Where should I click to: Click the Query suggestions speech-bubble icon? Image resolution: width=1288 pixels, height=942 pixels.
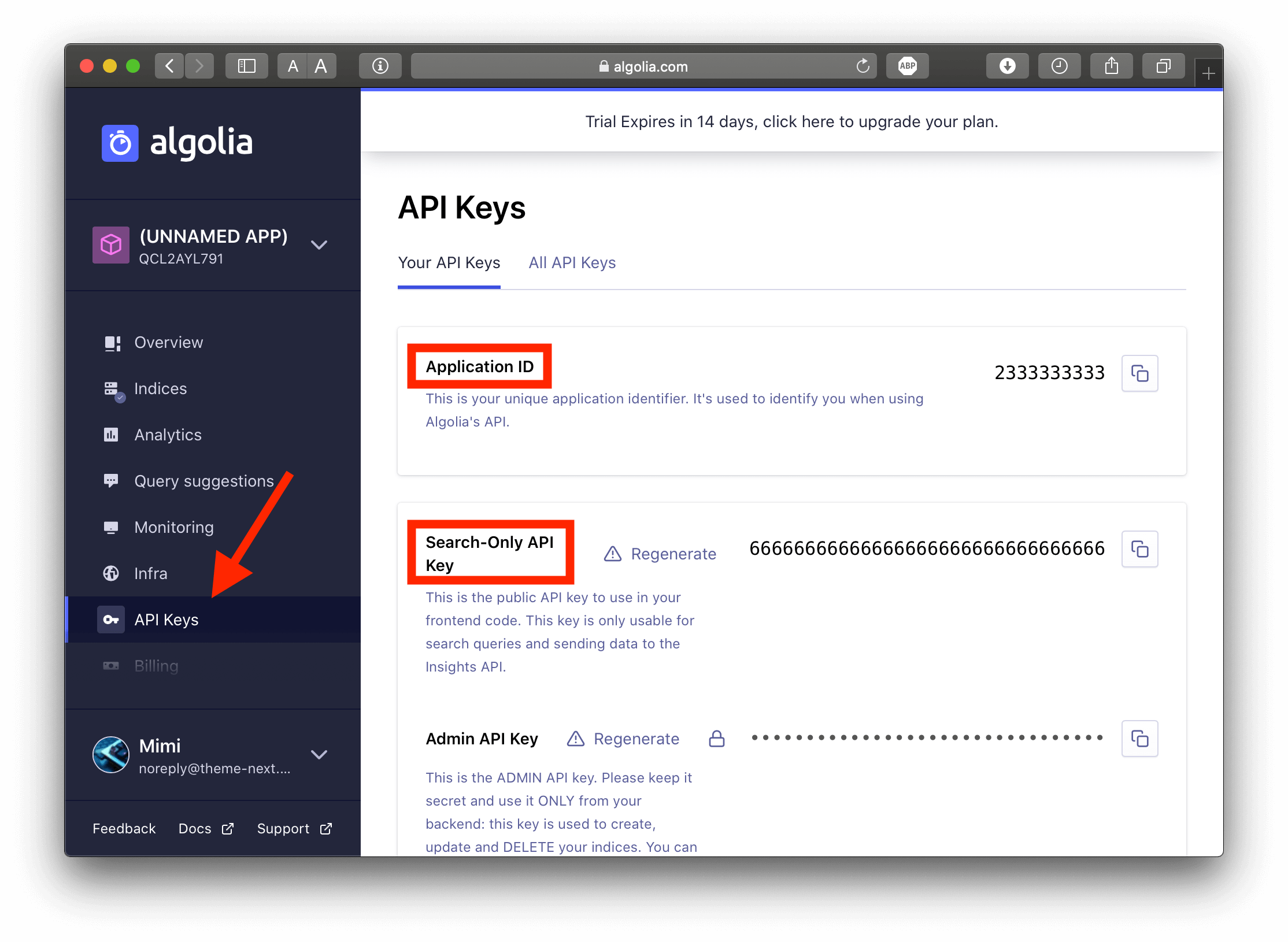click(112, 481)
